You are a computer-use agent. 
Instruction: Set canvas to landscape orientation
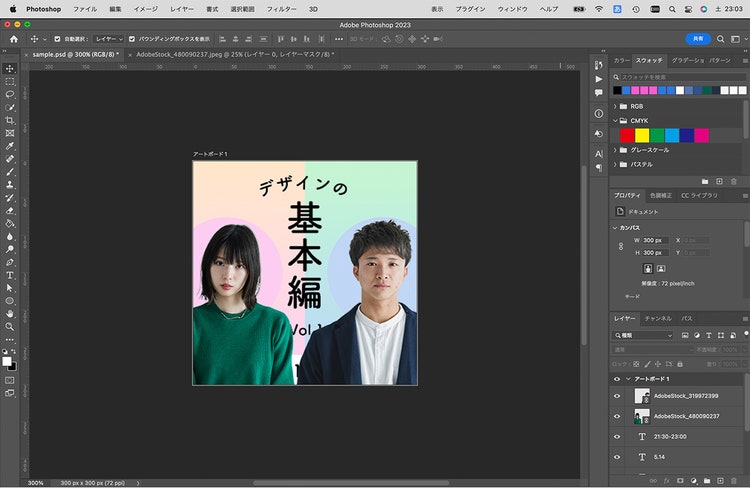tap(661, 269)
